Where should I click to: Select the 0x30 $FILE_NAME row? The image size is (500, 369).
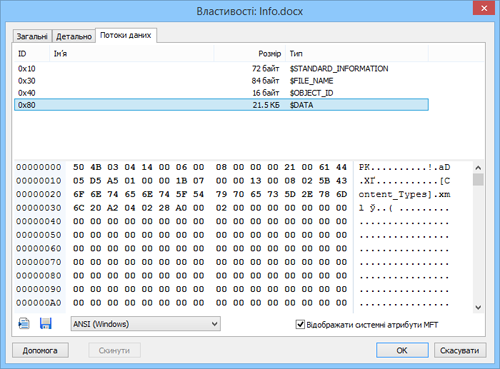(221, 81)
